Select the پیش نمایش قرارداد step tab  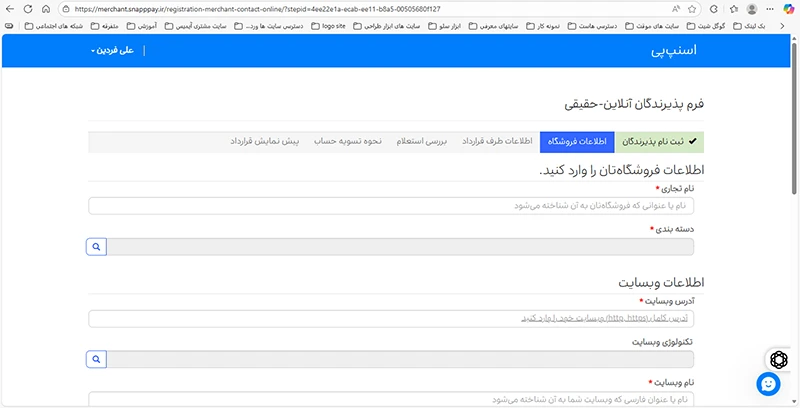point(264,142)
